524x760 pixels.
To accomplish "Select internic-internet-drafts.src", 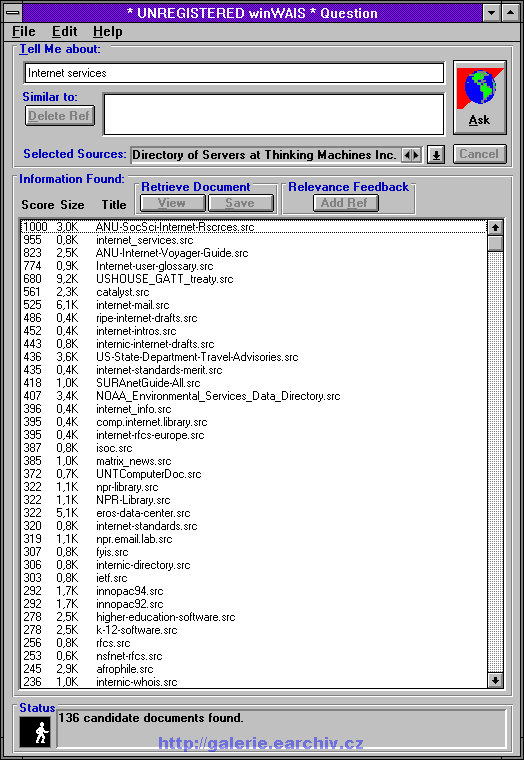I will coord(254,344).
